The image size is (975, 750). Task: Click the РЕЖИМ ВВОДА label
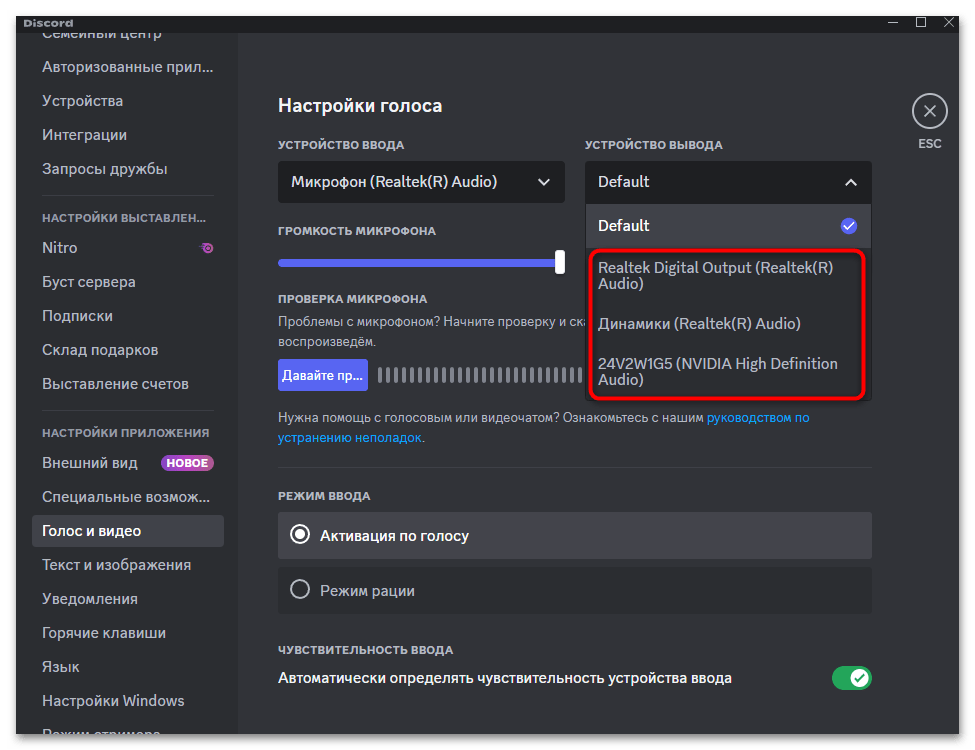click(x=324, y=496)
